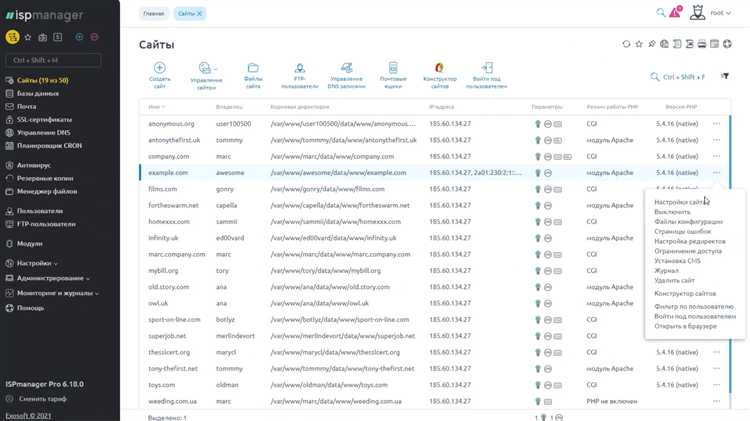
Task: Click the lifebuoy help icon in header row
Action: [727, 44]
